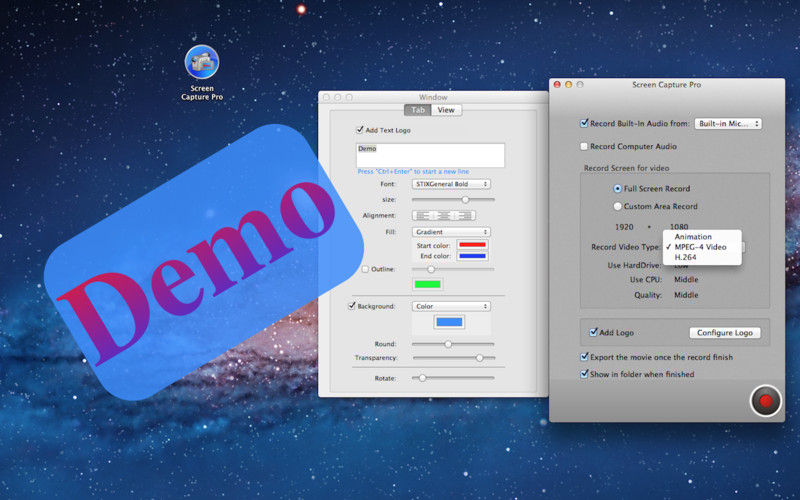Enable Record Computer Audio
This screenshot has height=500, width=800.
[584, 146]
